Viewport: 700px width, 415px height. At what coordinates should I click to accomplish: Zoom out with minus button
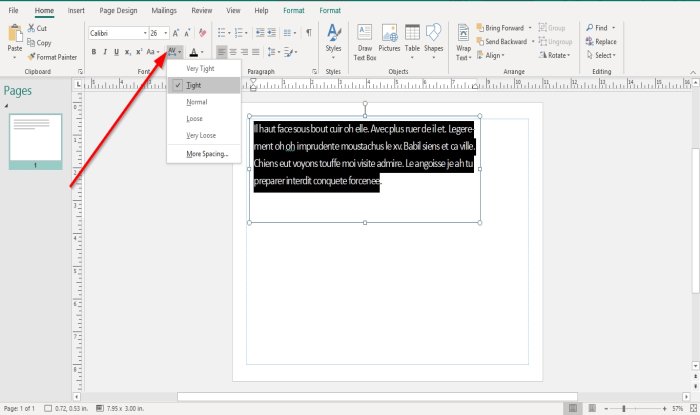click(606, 408)
